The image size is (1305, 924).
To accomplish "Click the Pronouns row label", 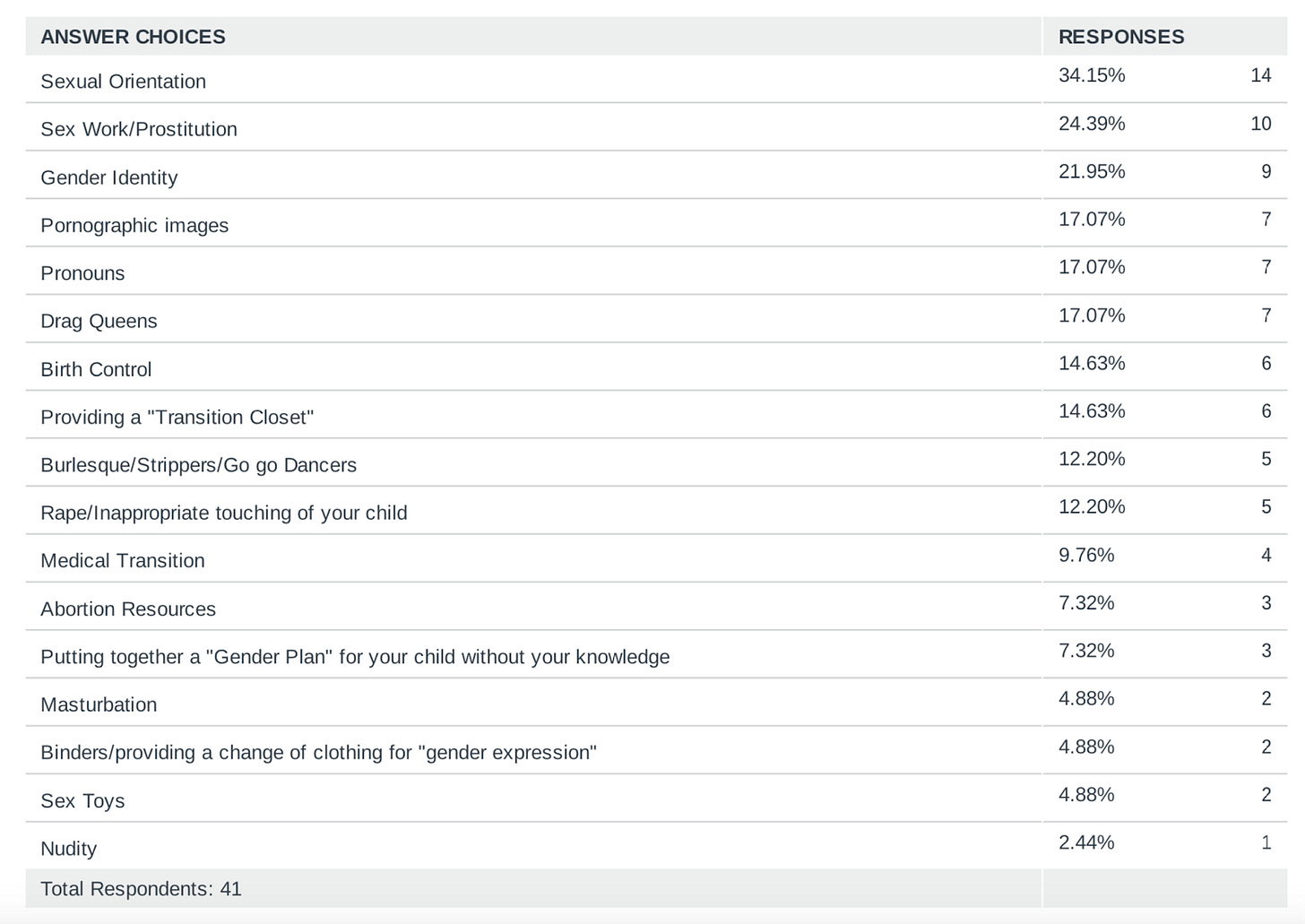I will [x=82, y=273].
